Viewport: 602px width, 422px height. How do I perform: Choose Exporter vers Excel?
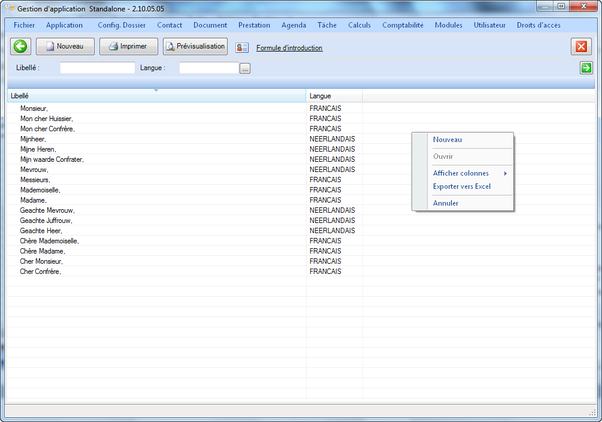pyautogui.click(x=461, y=186)
